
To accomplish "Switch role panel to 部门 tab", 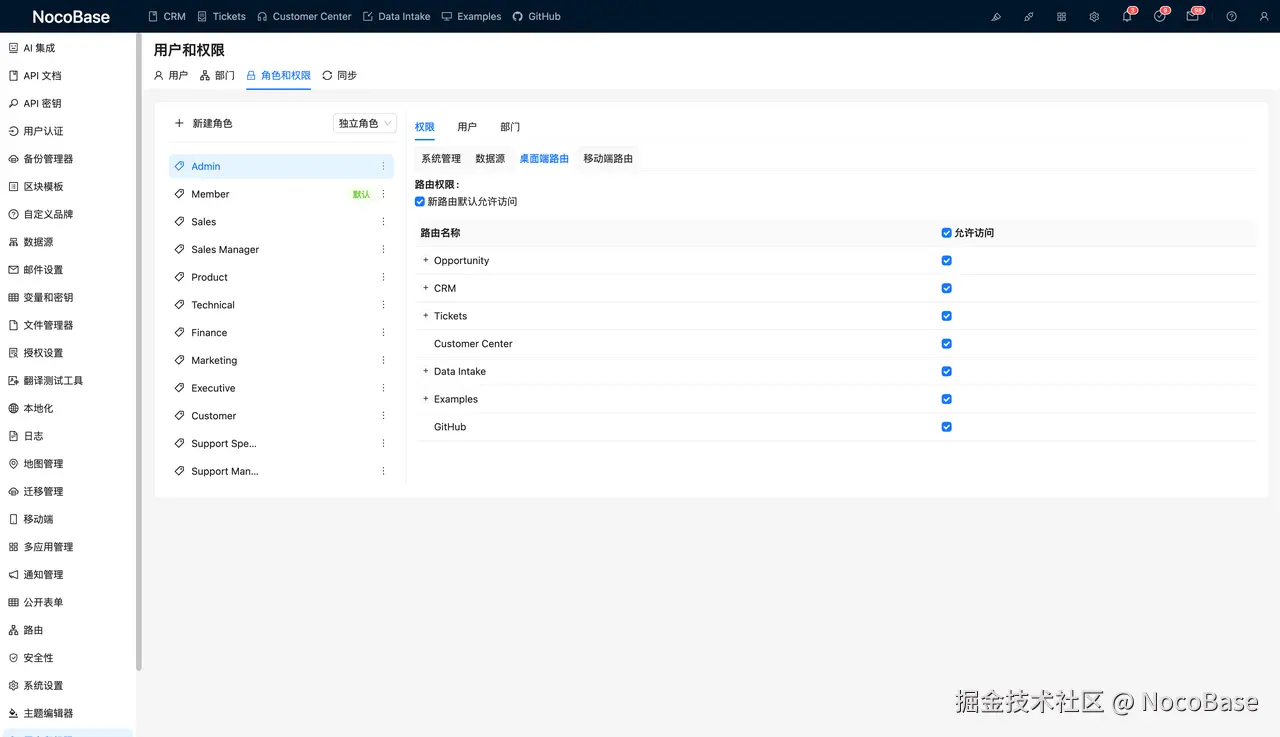I will pyautogui.click(x=510, y=127).
